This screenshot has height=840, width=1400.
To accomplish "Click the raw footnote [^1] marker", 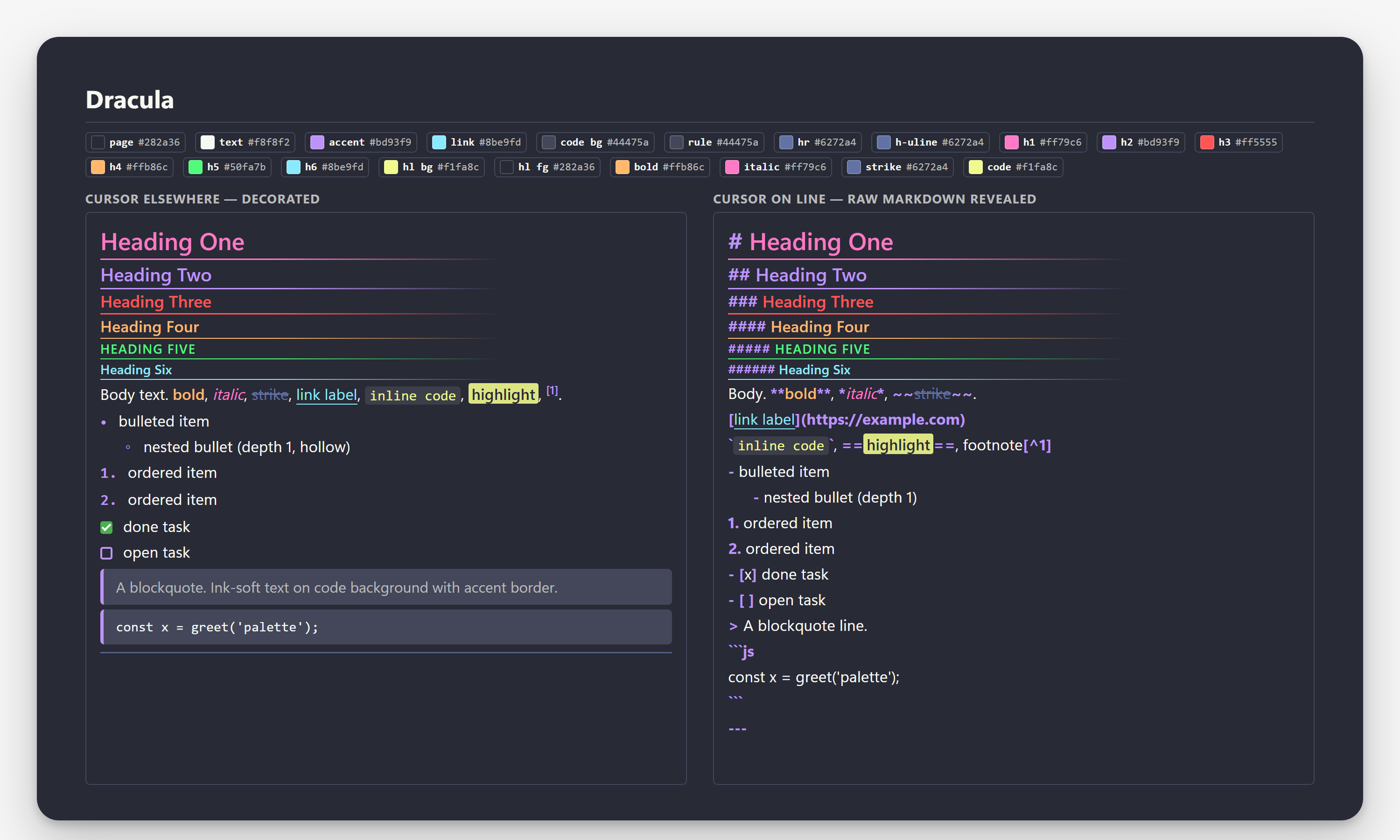I will coord(1037,446).
